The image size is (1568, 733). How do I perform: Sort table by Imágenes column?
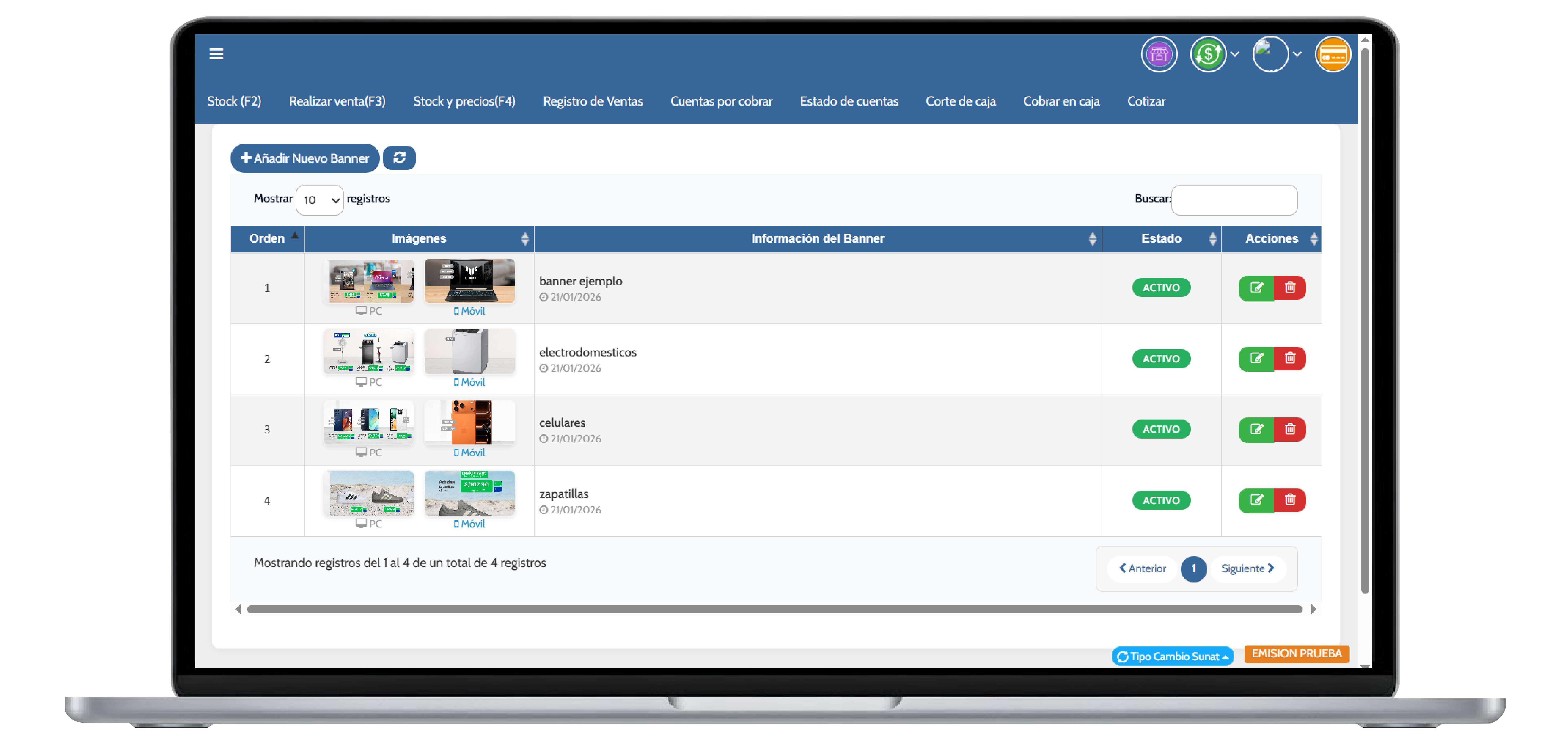419,239
